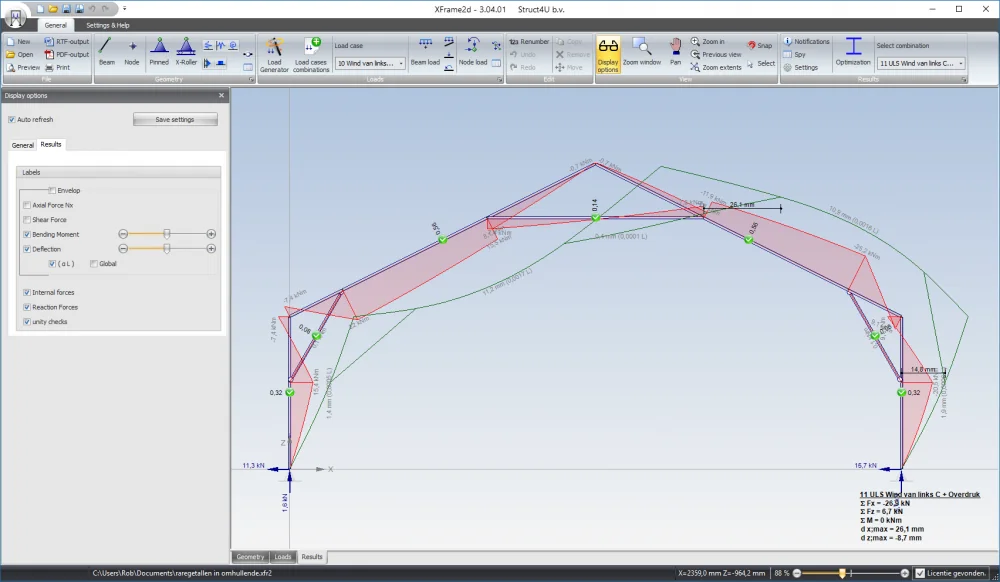Adjust zoom slider in status bar
The height and width of the screenshot is (582, 1000).
click(x=842, y=573)
